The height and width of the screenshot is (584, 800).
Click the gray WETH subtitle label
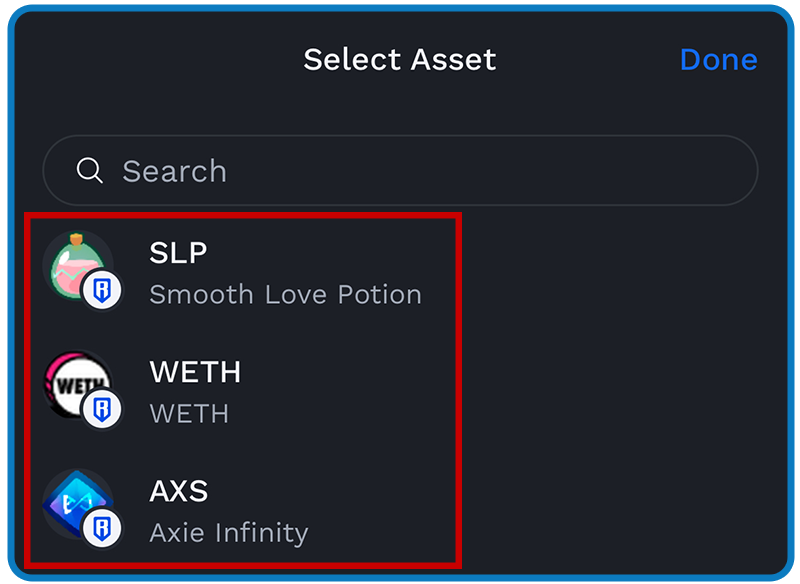tap(189, 414)
